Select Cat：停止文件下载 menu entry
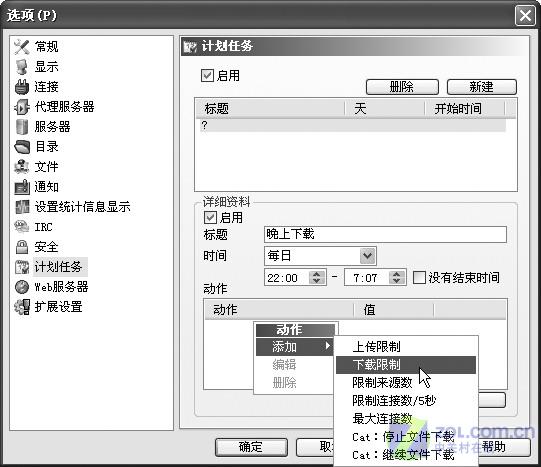The height and width of the screenshot is (467, 541). coord(406,437)
